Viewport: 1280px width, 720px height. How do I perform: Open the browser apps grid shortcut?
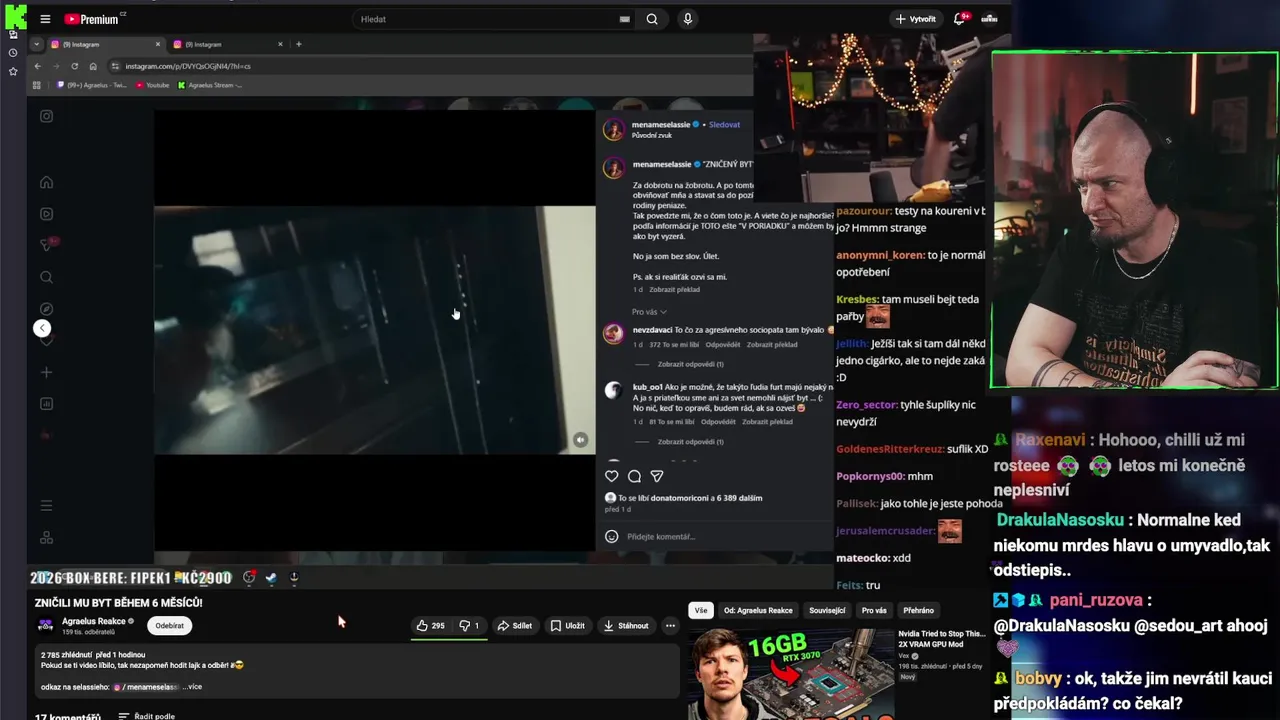[x=37, y=85]
